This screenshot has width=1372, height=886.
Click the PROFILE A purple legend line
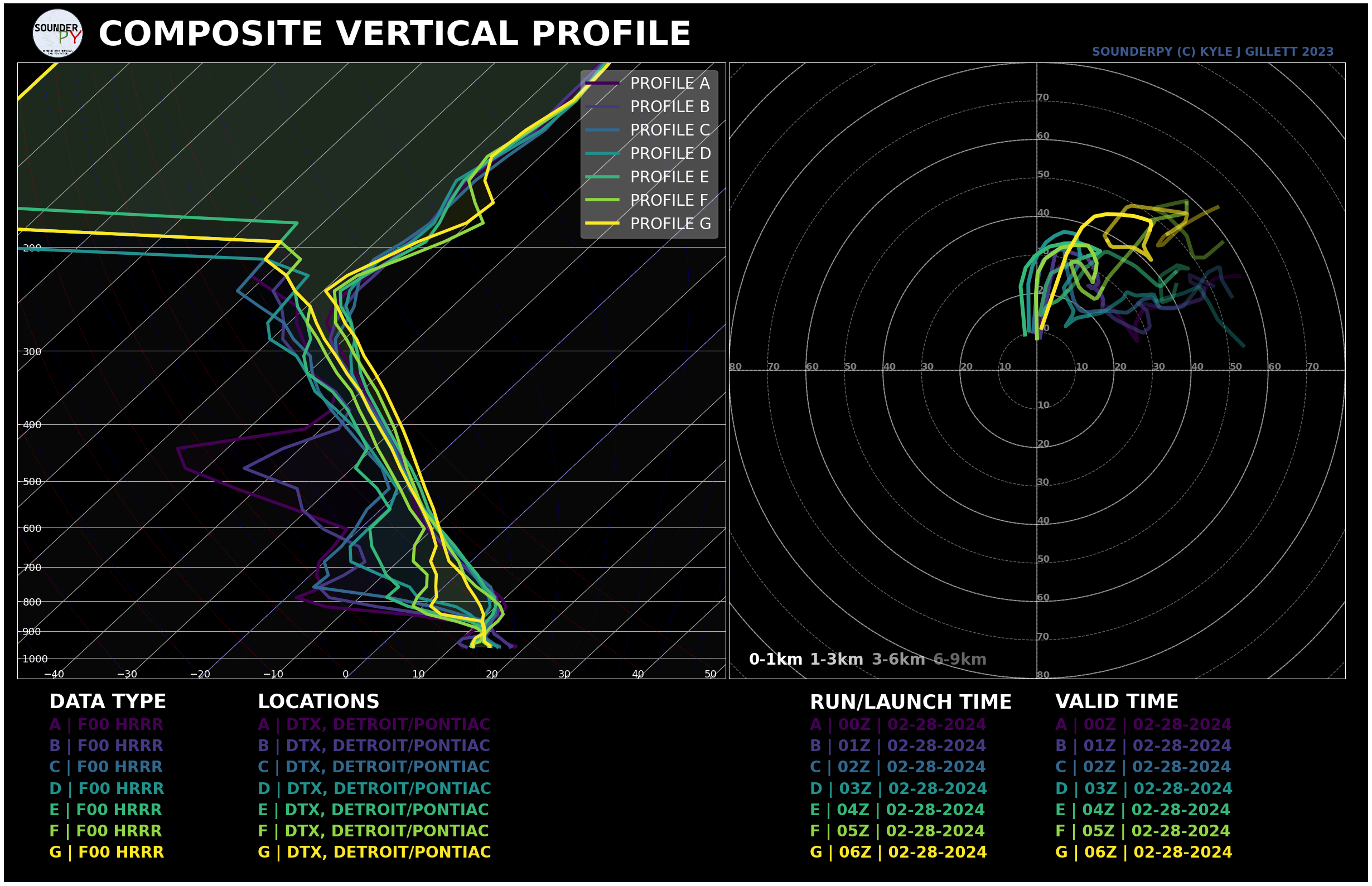[x=602, y=84]
